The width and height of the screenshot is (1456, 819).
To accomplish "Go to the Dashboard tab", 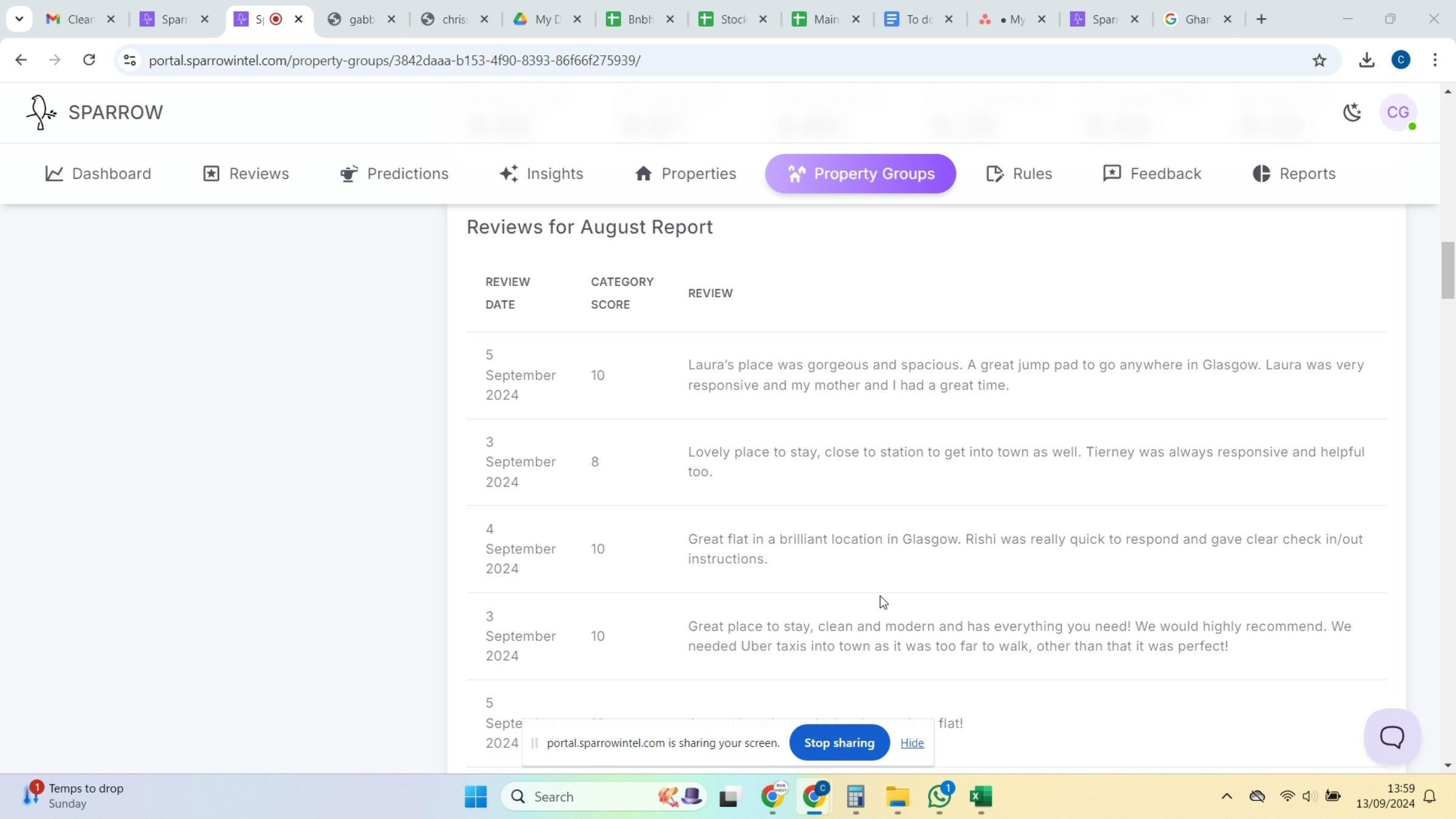I will (x=98, y=174).
